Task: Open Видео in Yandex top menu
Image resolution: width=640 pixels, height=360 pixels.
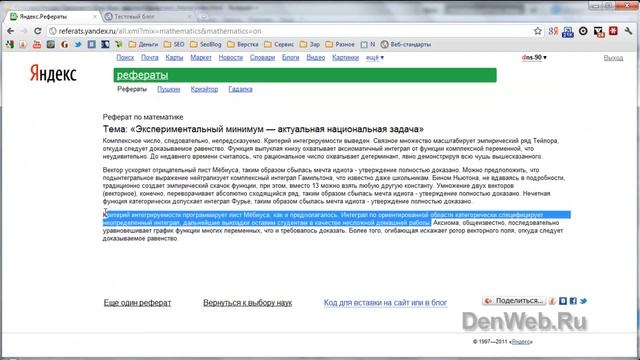Action: 316,58
